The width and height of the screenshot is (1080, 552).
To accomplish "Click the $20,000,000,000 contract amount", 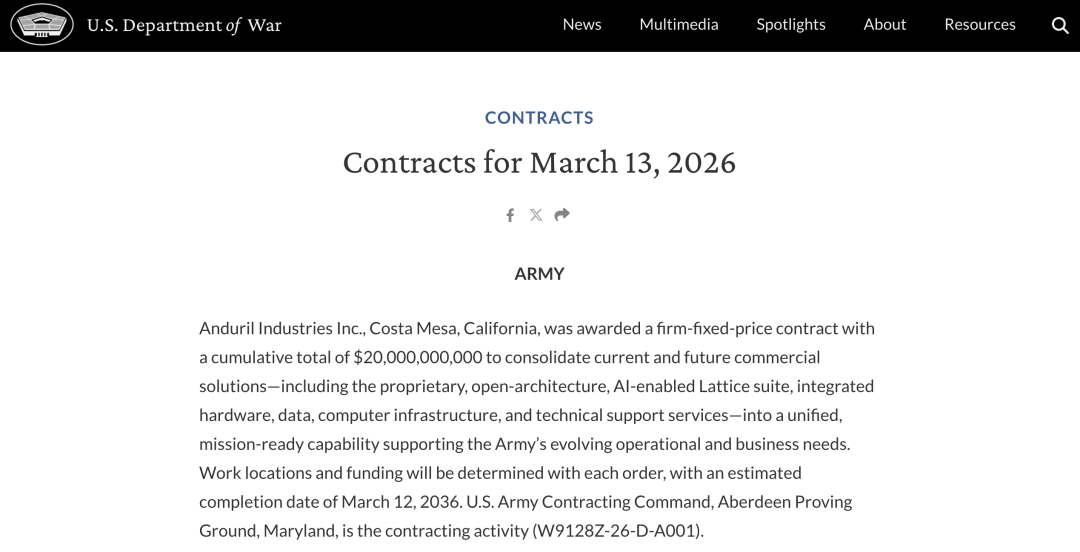I will click(418, 357).
